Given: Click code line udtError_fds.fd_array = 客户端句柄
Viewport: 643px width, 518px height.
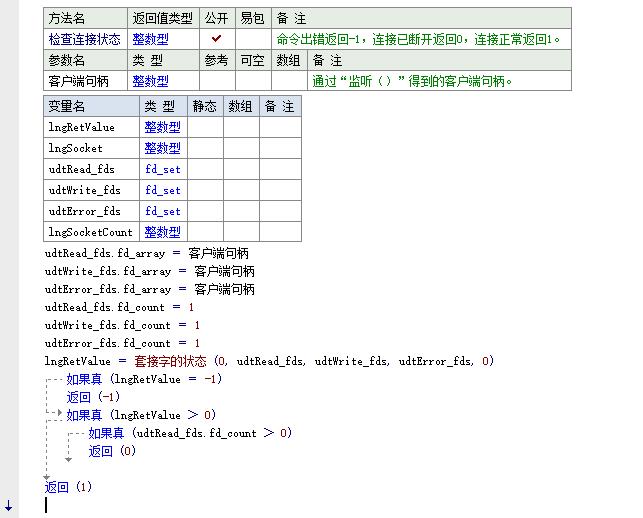Looking at the screenshot, I should [x=150, y=290].
